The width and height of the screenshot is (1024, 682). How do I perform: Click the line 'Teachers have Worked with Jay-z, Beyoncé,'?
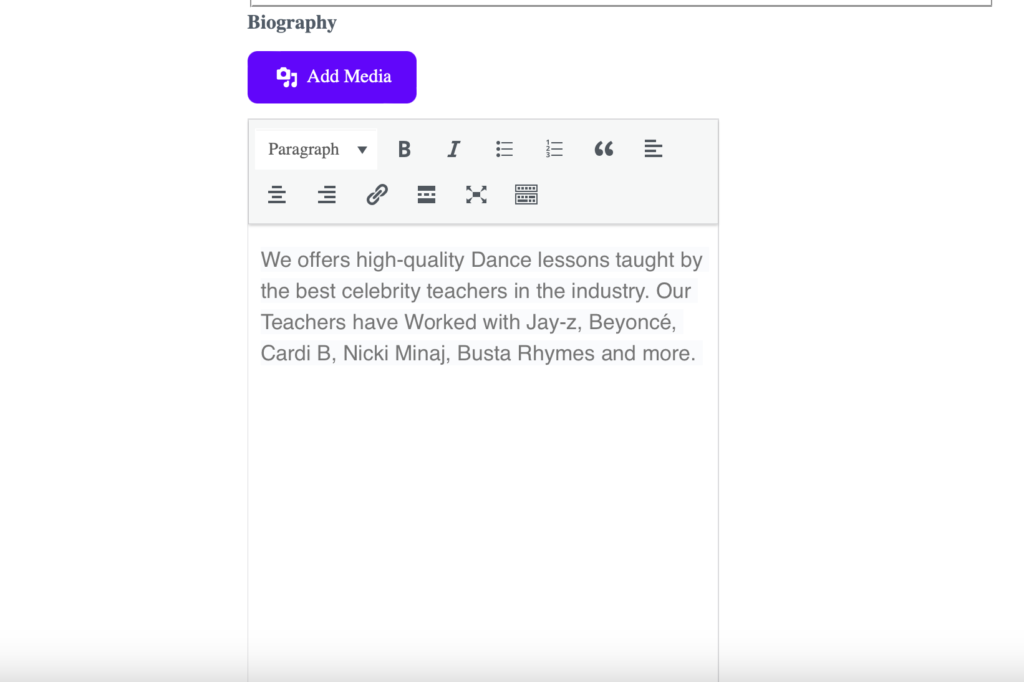(x=468, y=323)
